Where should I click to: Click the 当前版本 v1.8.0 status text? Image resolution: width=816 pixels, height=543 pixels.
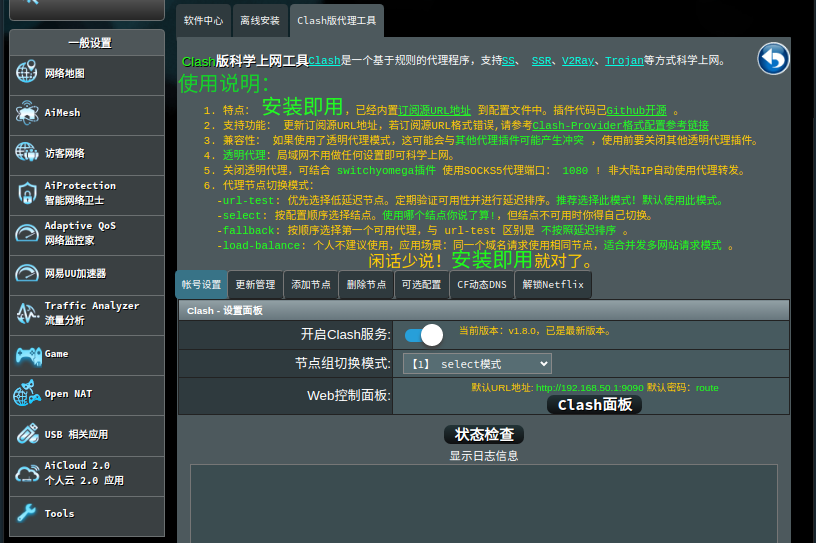[534, 331]
